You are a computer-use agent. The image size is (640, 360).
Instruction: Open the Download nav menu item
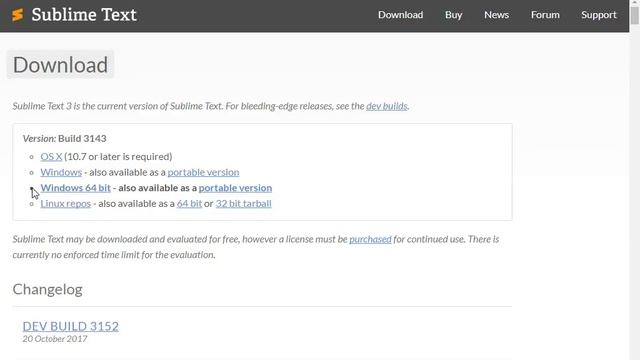tap(400, 15)
